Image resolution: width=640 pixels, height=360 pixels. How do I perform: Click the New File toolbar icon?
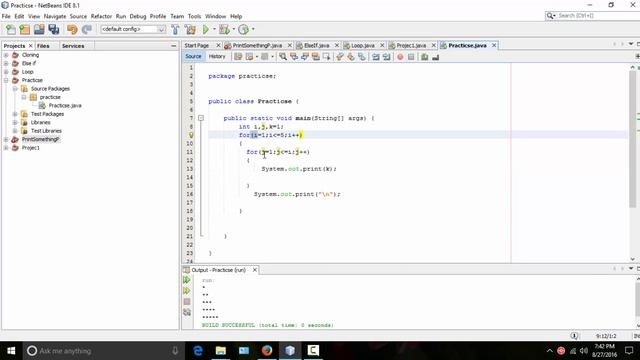tap(11, 29)
